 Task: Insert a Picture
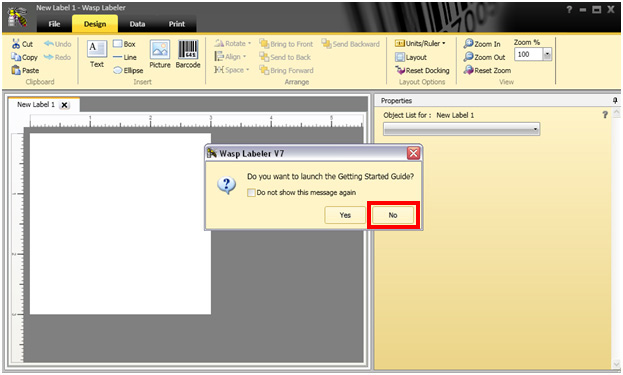(160, 54)
